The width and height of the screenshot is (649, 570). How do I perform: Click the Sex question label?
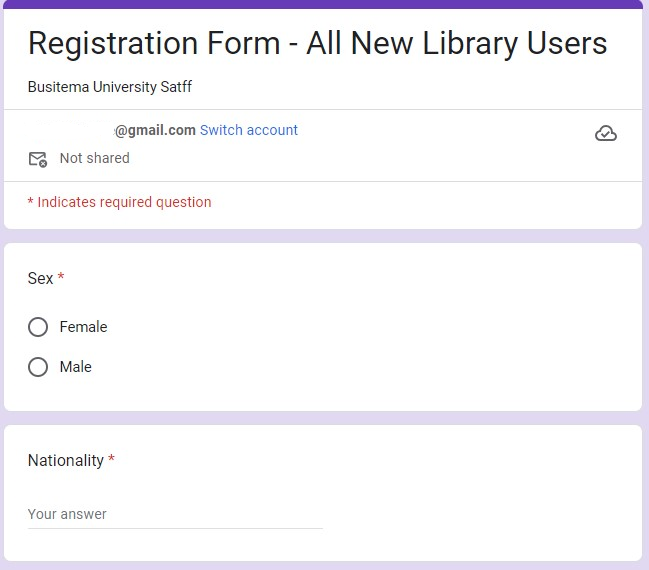[x=40, y=279]
